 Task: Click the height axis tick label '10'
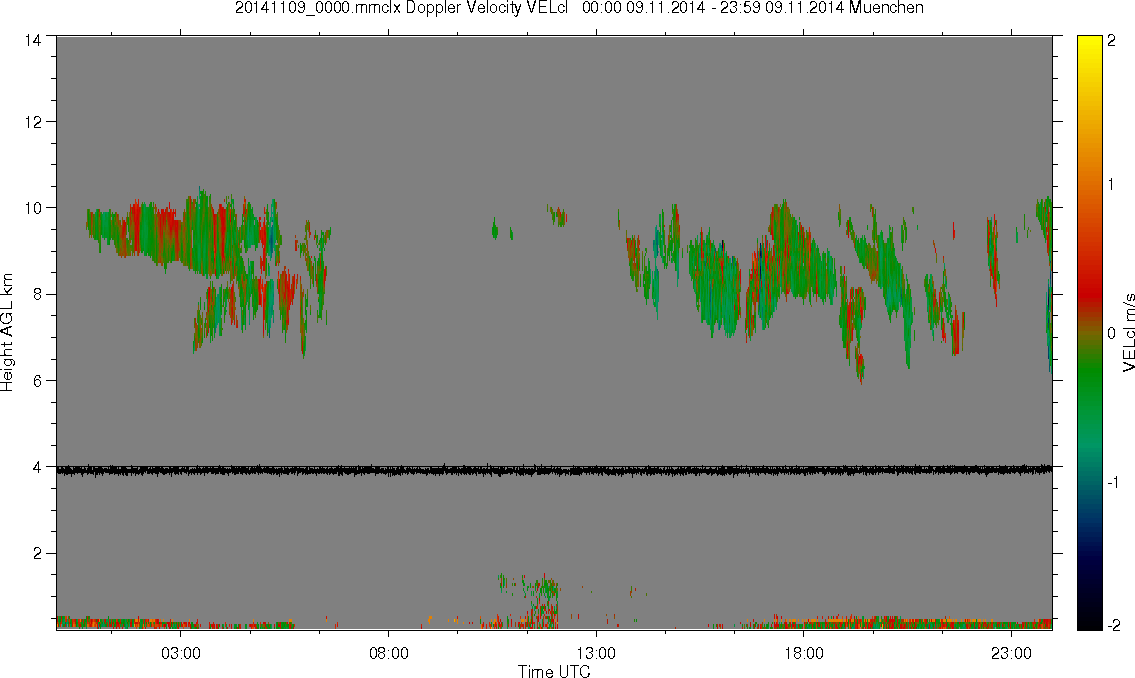[x=33, y=208]
